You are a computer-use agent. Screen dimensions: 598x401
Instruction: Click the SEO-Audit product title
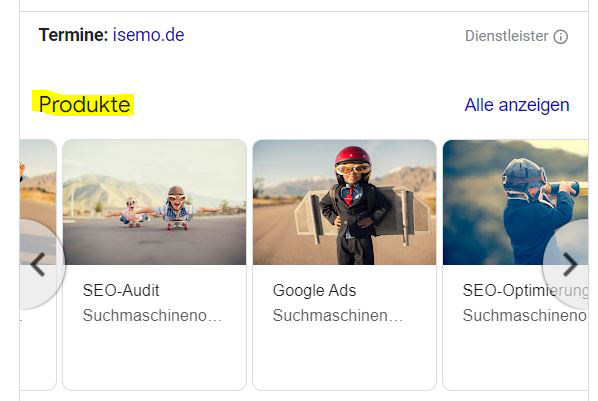121,290
